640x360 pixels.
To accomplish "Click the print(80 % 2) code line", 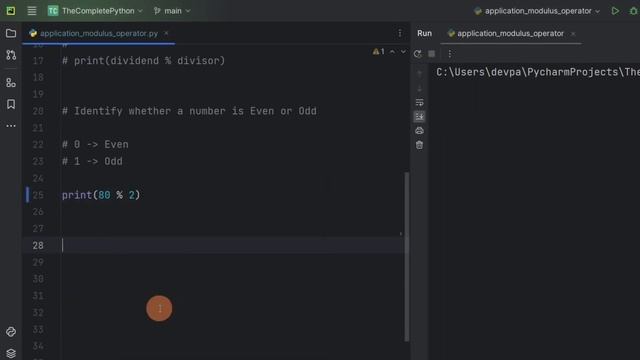I will (x=101, y=195).
